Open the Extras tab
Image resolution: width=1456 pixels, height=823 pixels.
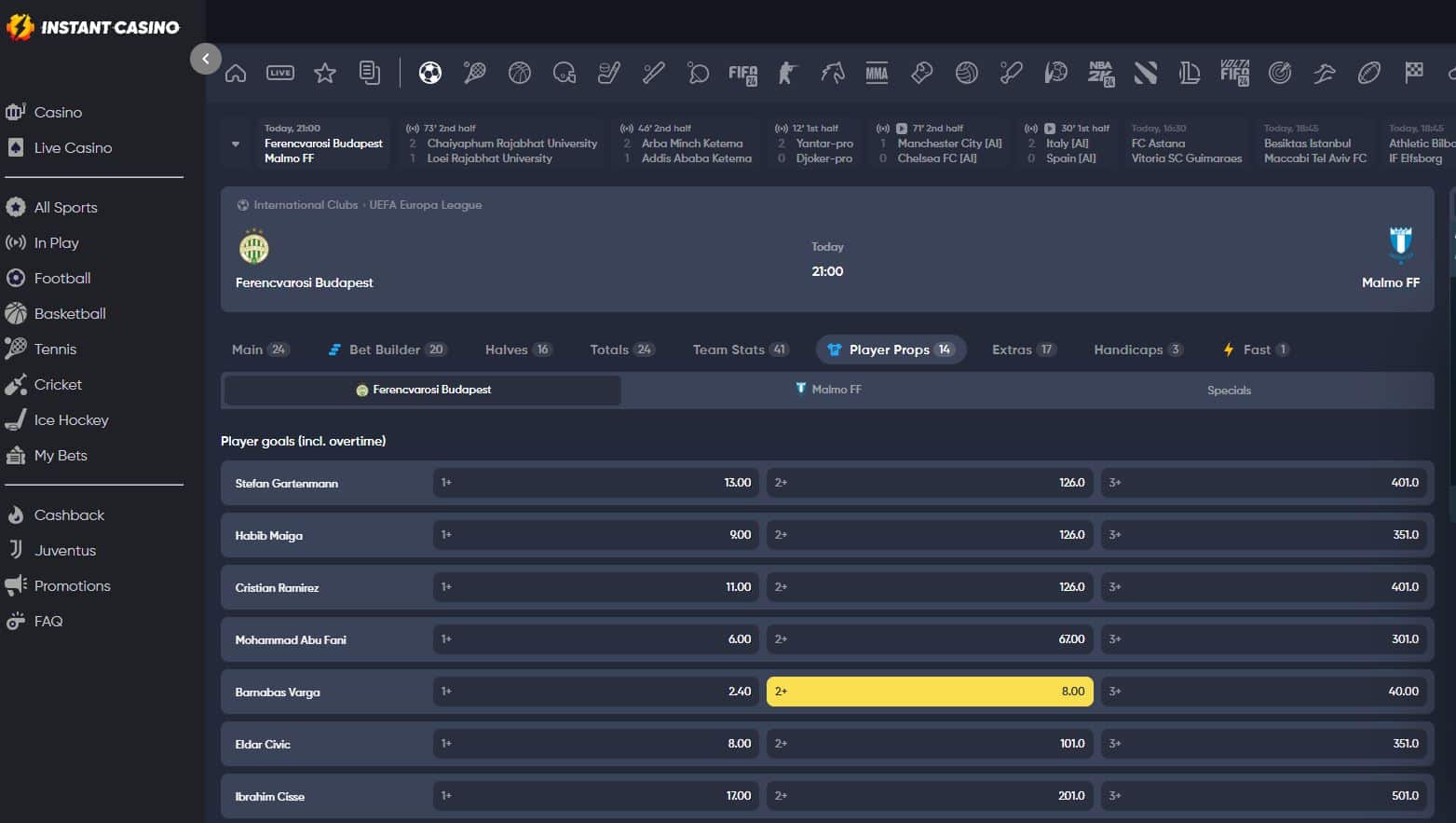coord(1023,350)
